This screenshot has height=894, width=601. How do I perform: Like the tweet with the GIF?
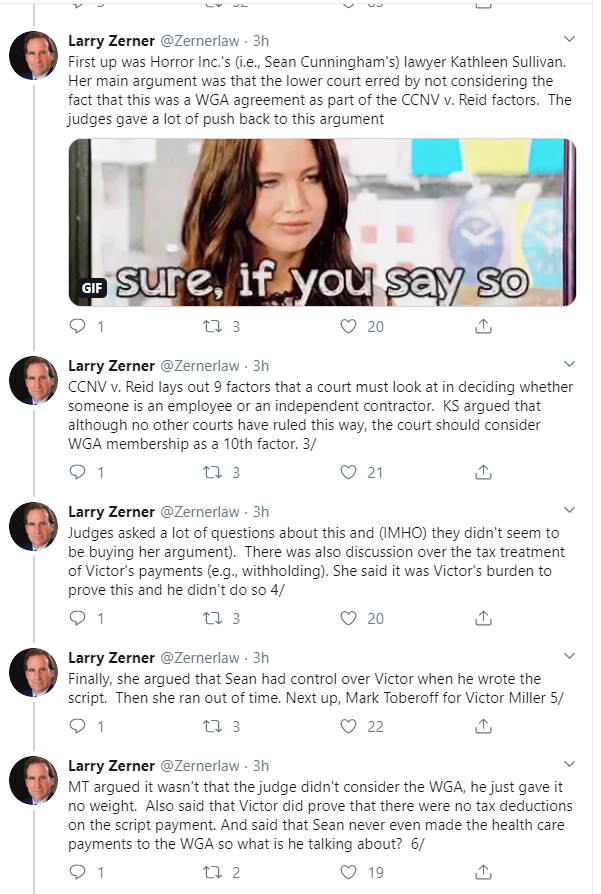[349, 326]
